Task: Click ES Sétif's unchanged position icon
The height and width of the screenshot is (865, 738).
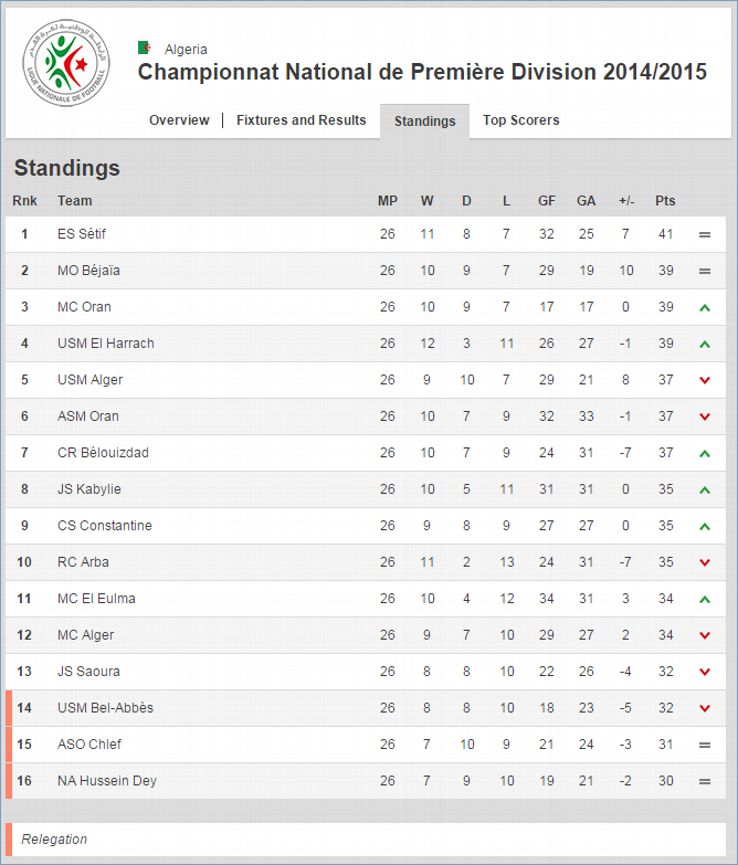Action: click(x=704, y=235)
